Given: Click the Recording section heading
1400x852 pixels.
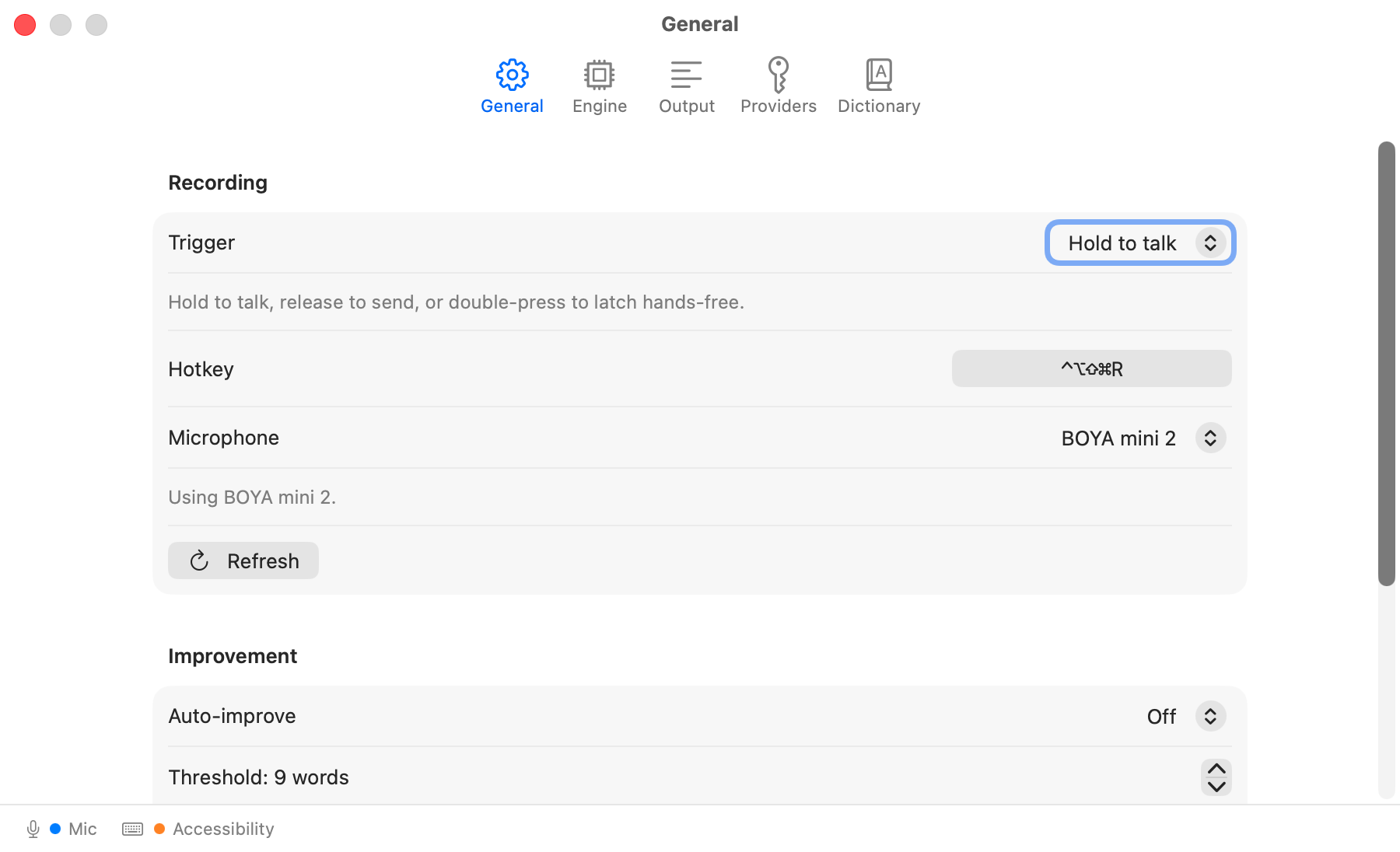Looking at the screenshot, I should click(218, 183).
